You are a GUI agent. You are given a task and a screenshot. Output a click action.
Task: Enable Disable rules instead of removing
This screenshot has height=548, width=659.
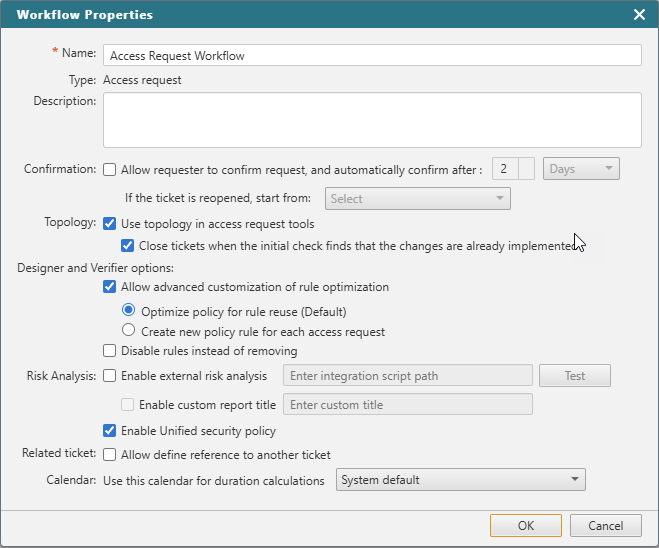[110, 351]
